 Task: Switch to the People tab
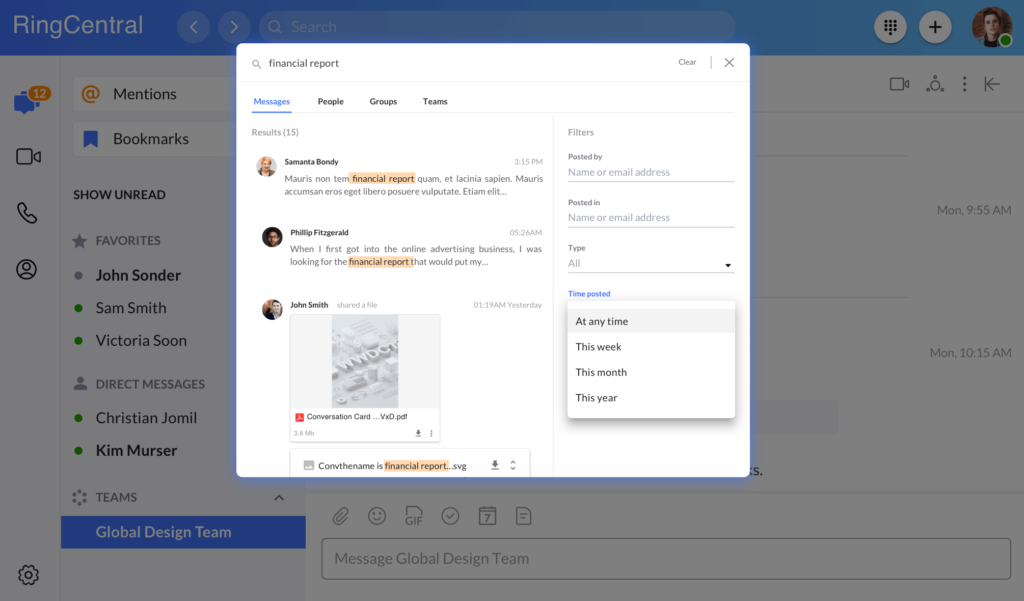click(330, 101)
